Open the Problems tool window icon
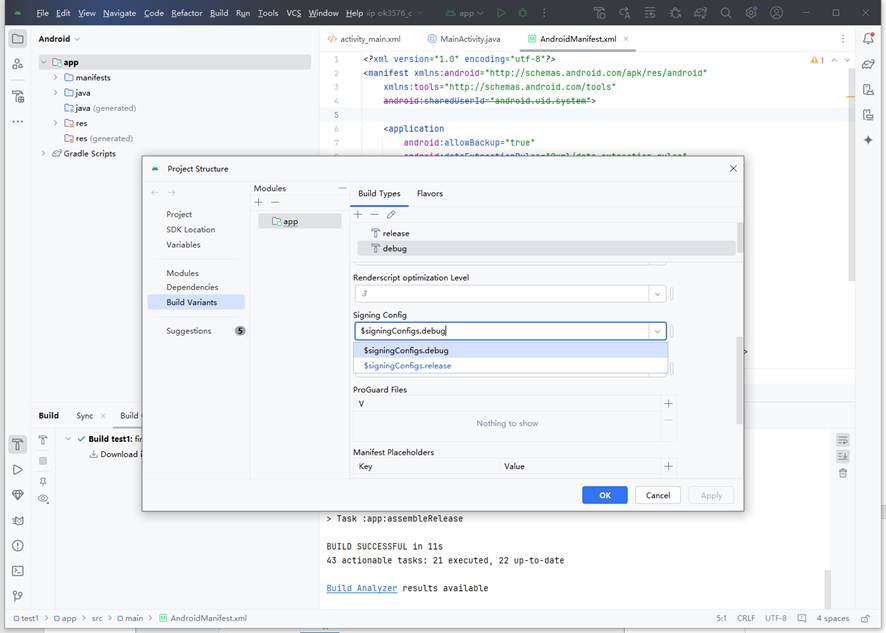886x633 pixels. pyautogui.click(x=18, y=545)
